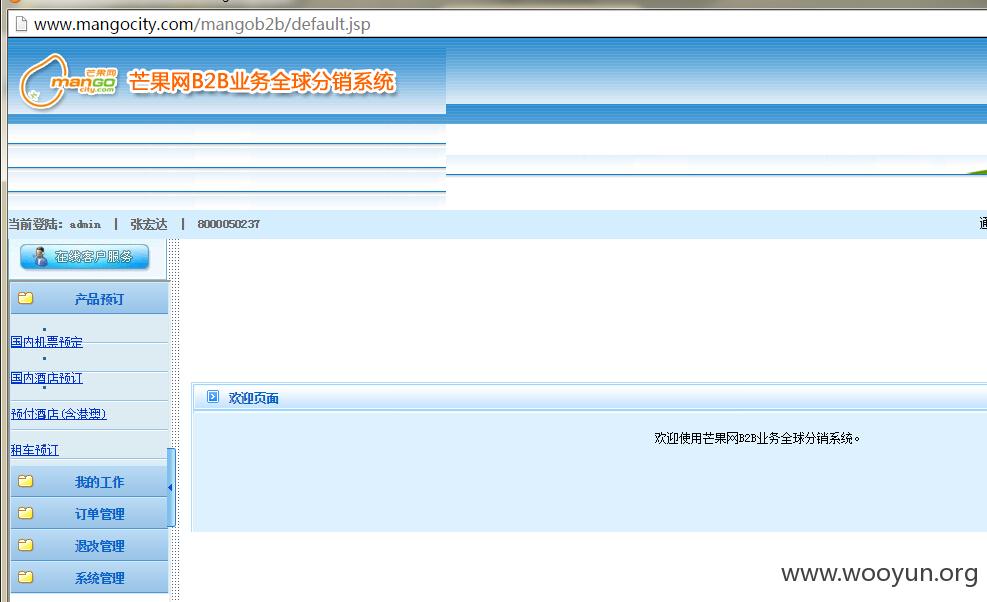987x602 pixels.
Task: Click the logged-in username admin
Action: coord(85,224)
